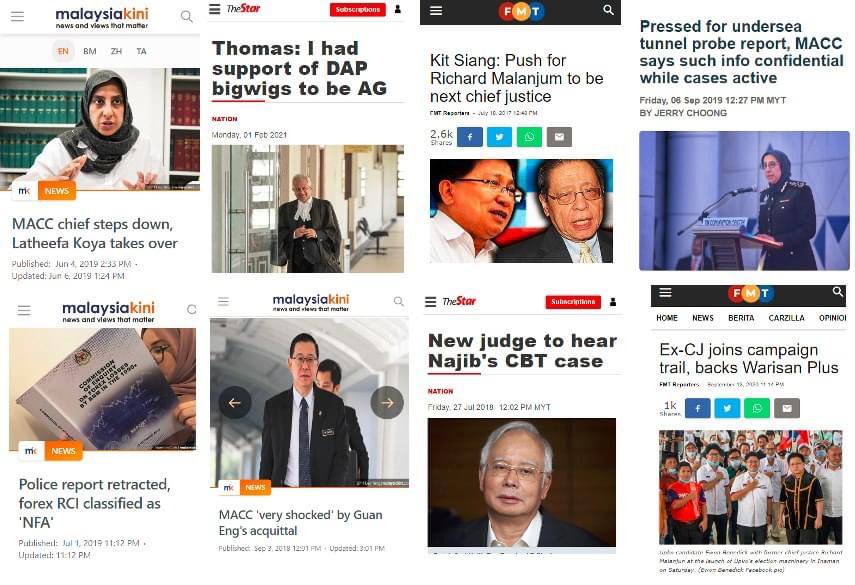Share Kit Siang article via Twitter
The image size is (855, 585).
pos(499,137)
